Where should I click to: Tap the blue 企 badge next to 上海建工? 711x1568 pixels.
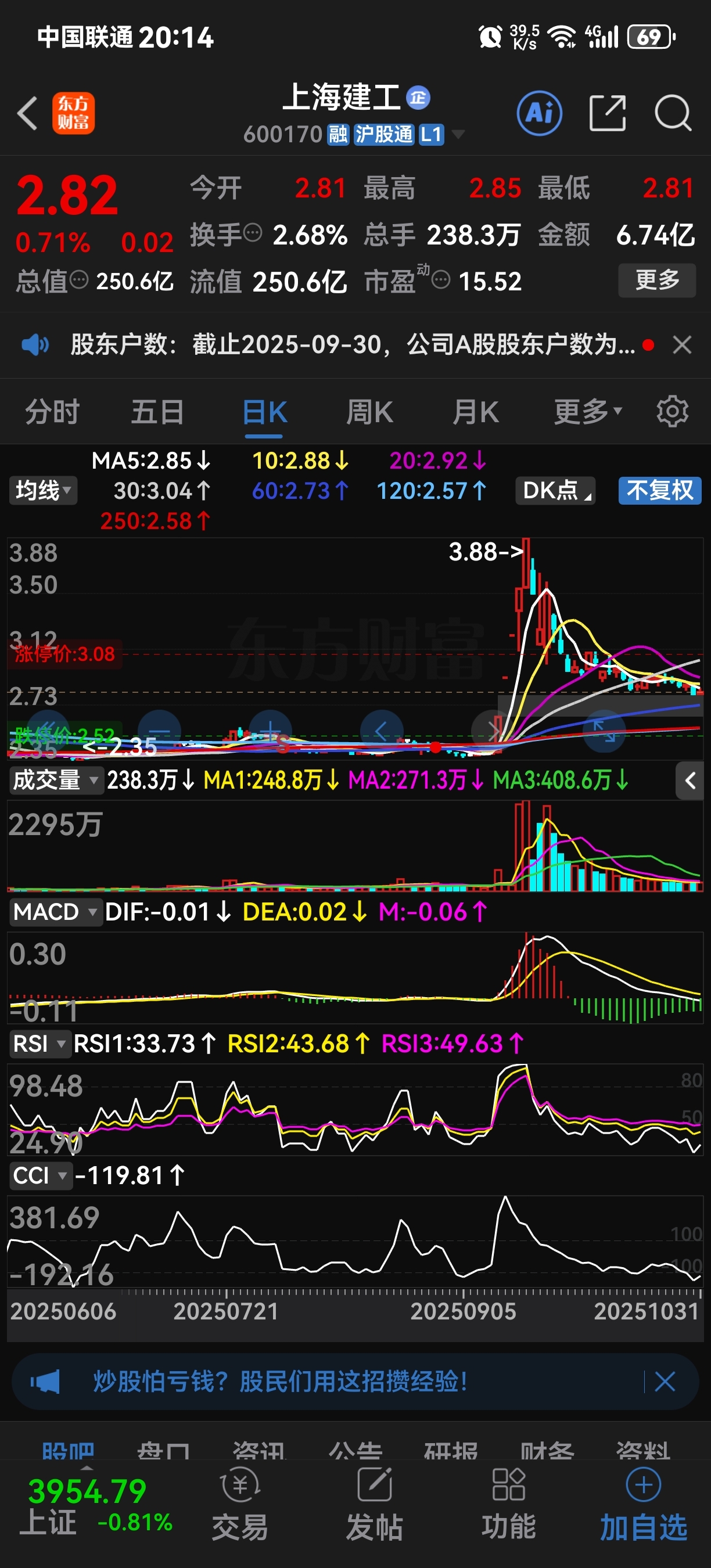pos(418,98)
